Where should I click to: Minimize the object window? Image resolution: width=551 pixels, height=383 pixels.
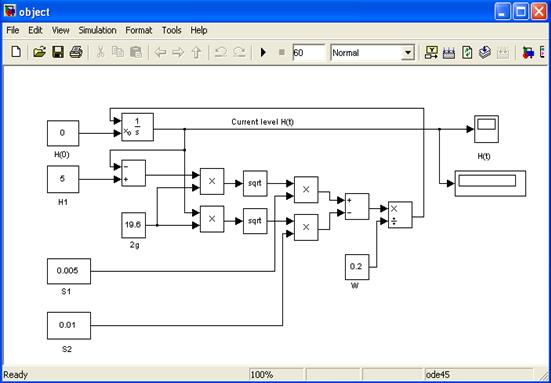pyautogui.click(x=503, y=13)
